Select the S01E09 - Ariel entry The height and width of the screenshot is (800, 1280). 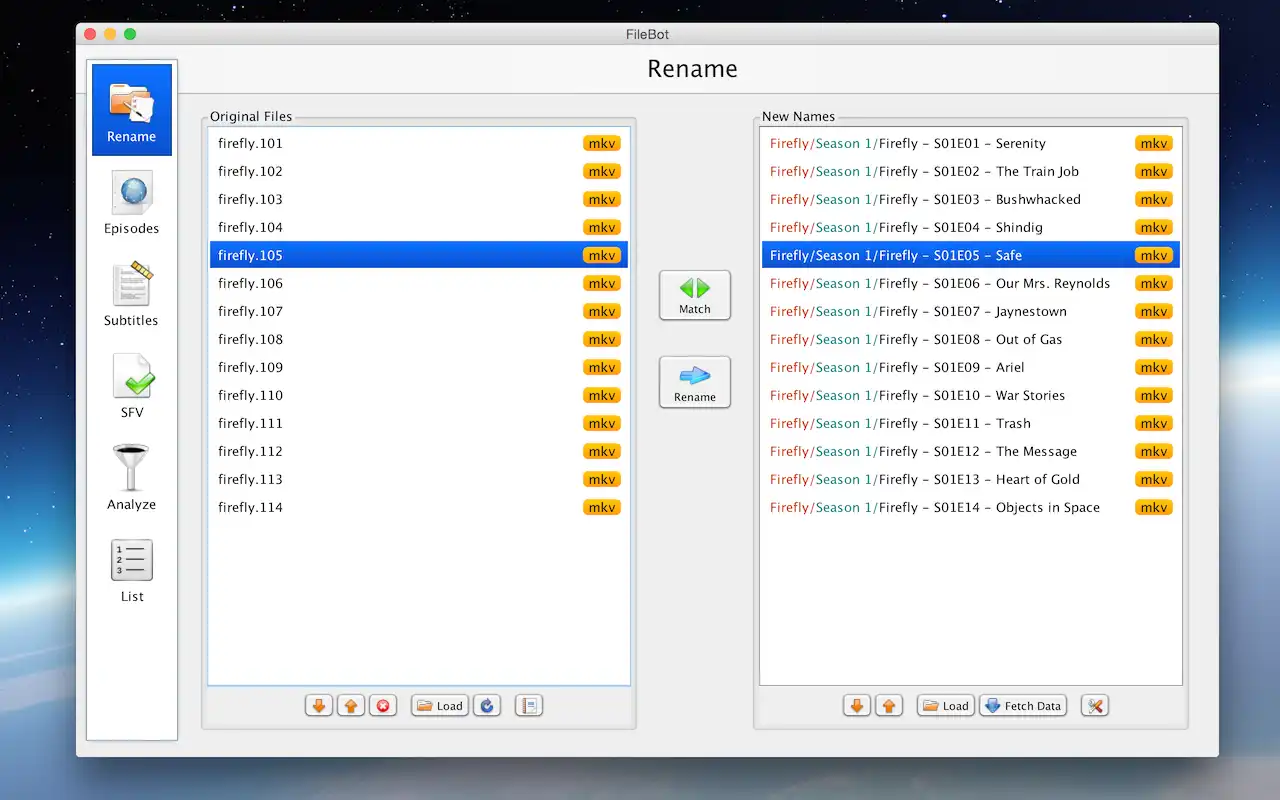[971, 367]
